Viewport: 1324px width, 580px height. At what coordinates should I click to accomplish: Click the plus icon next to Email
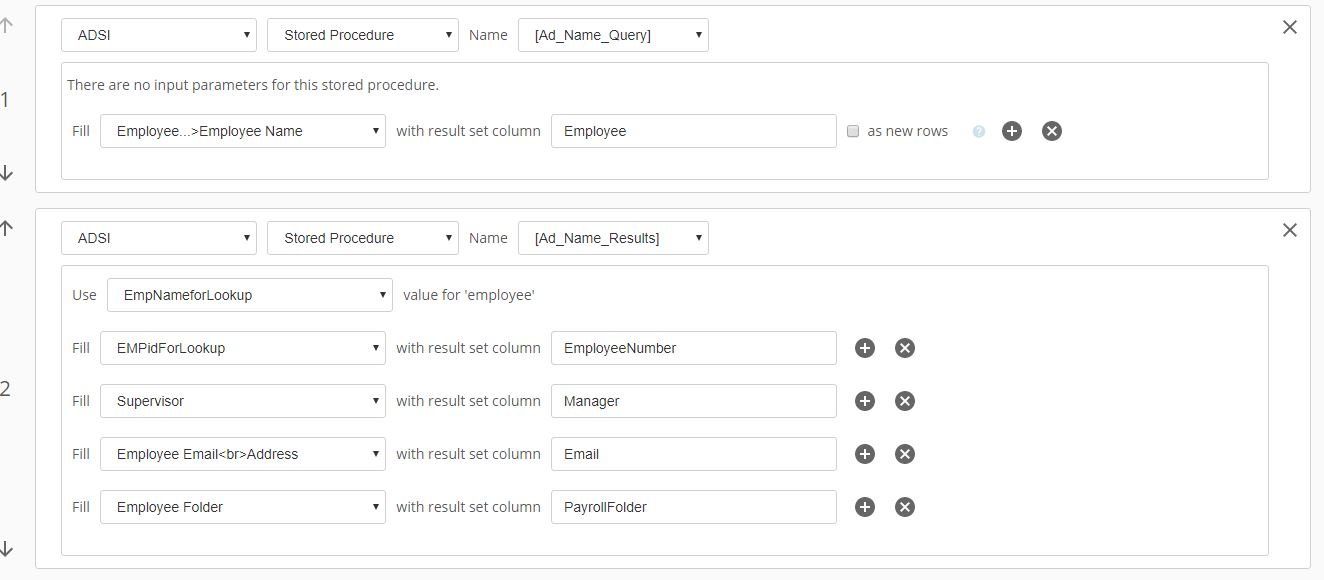[865, 454]
